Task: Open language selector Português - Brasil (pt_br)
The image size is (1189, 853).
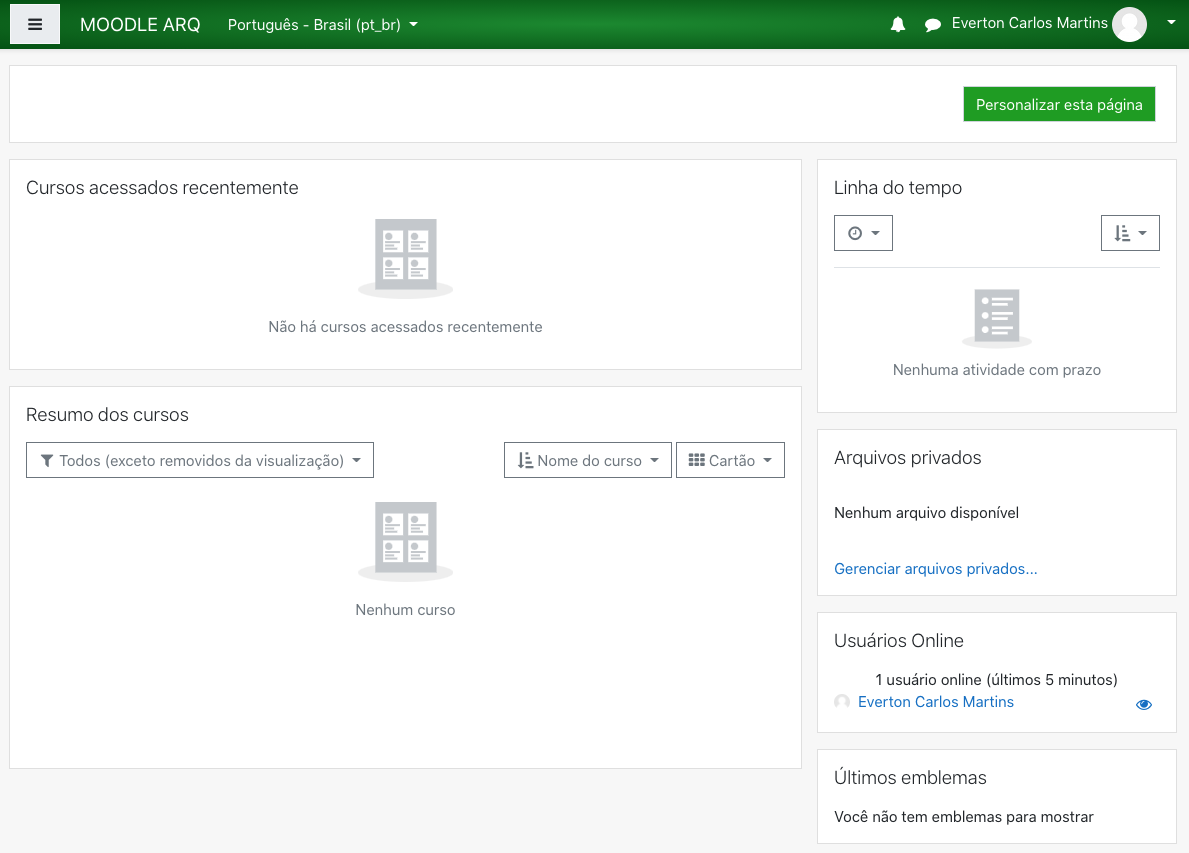Action: pyautogui.click(x=323, y=25)
